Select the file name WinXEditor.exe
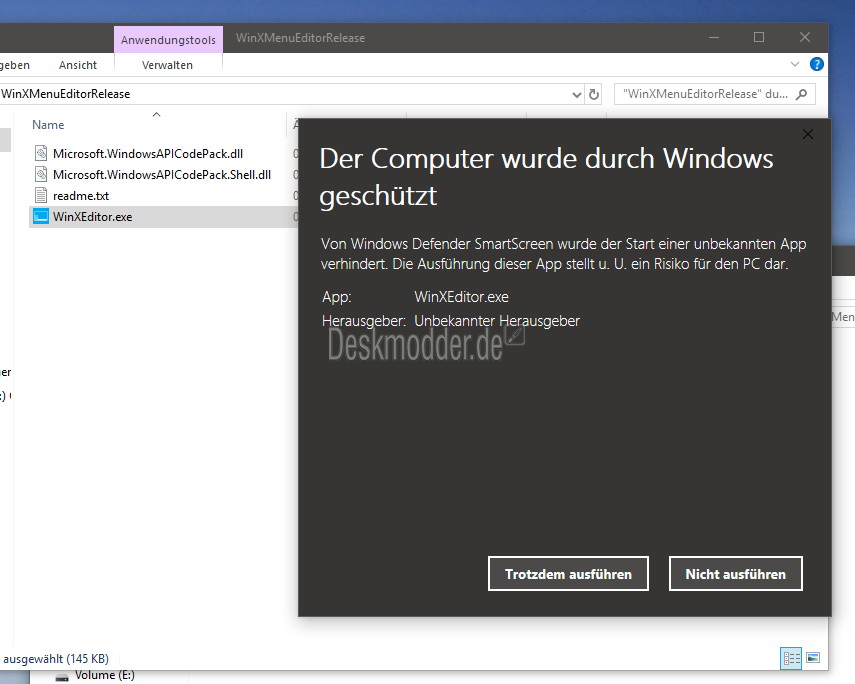 (92, 217)
